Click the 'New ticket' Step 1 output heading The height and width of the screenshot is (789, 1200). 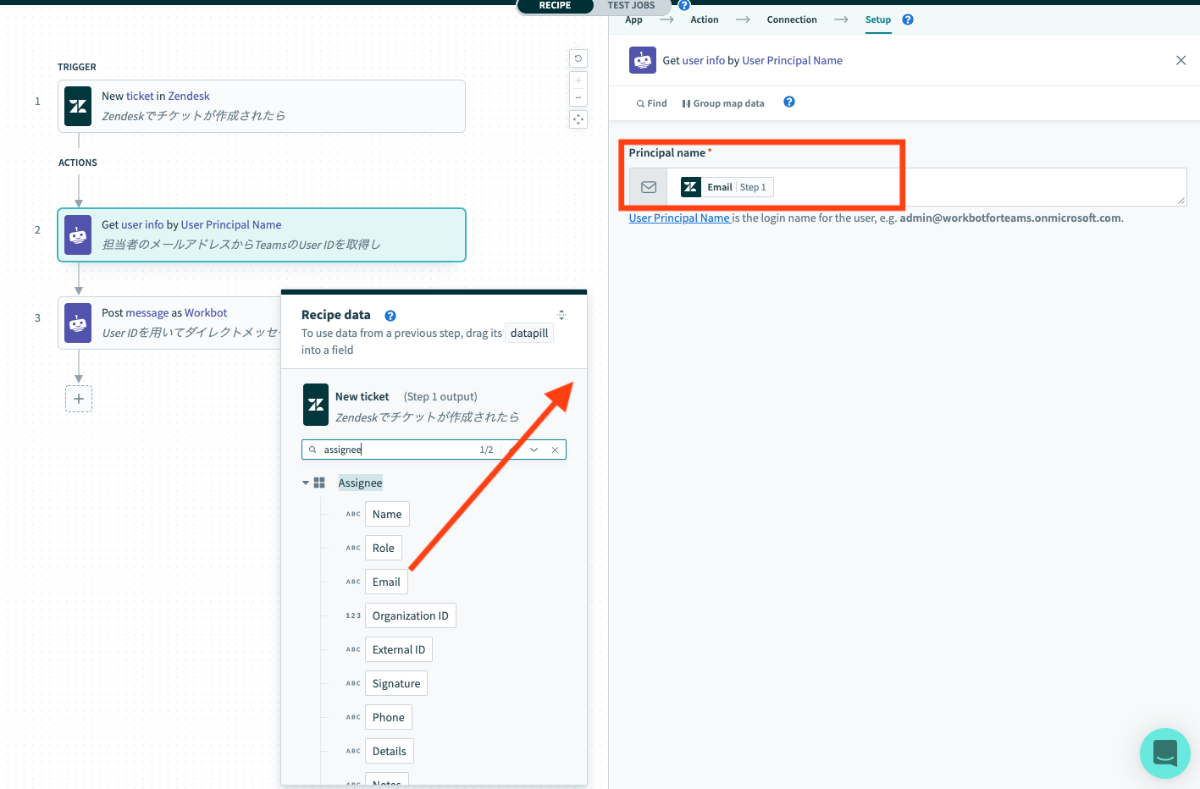tap(406, 397)
